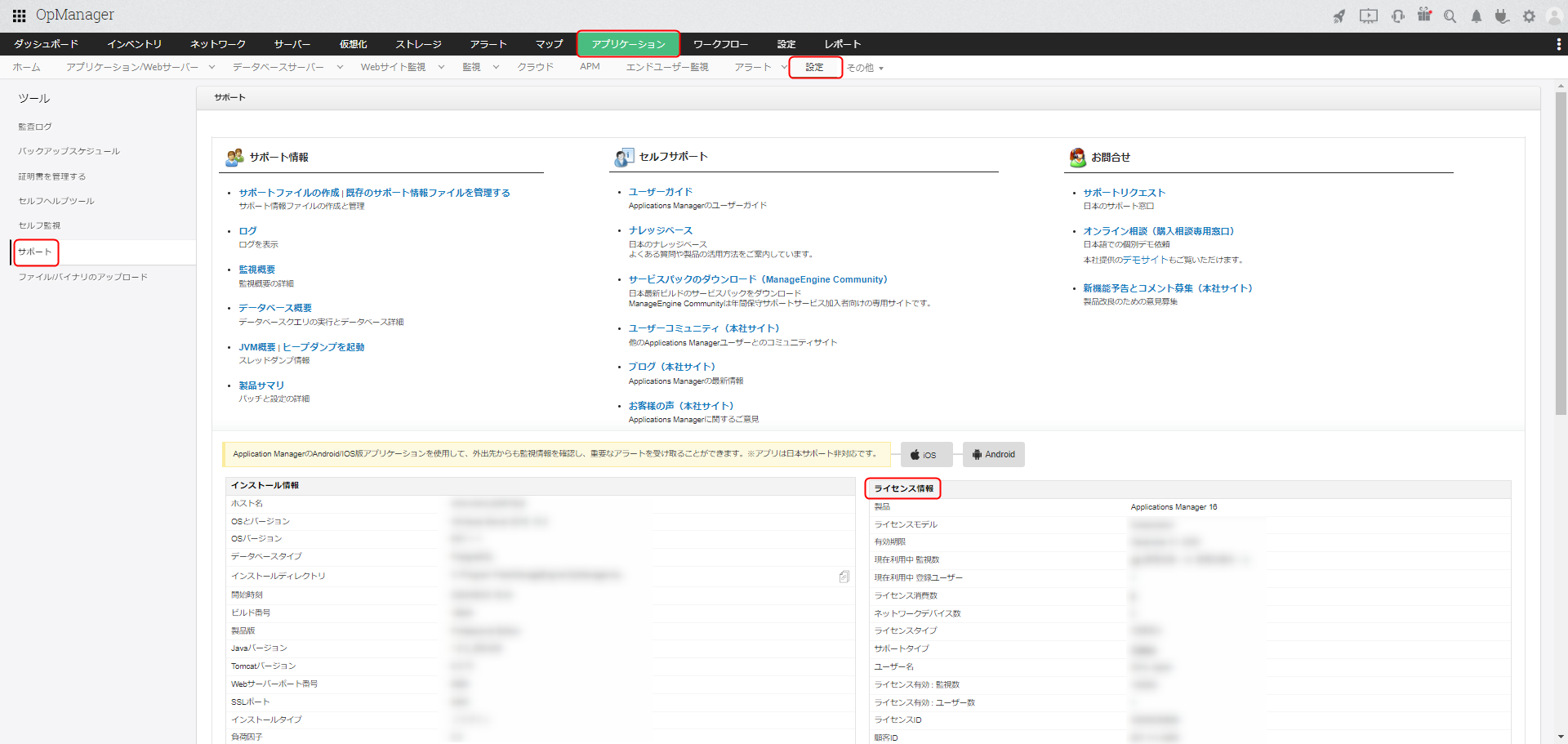1568x744 pixels.
Task: Select the 仮想化 main menu
Action: point(354,44)
